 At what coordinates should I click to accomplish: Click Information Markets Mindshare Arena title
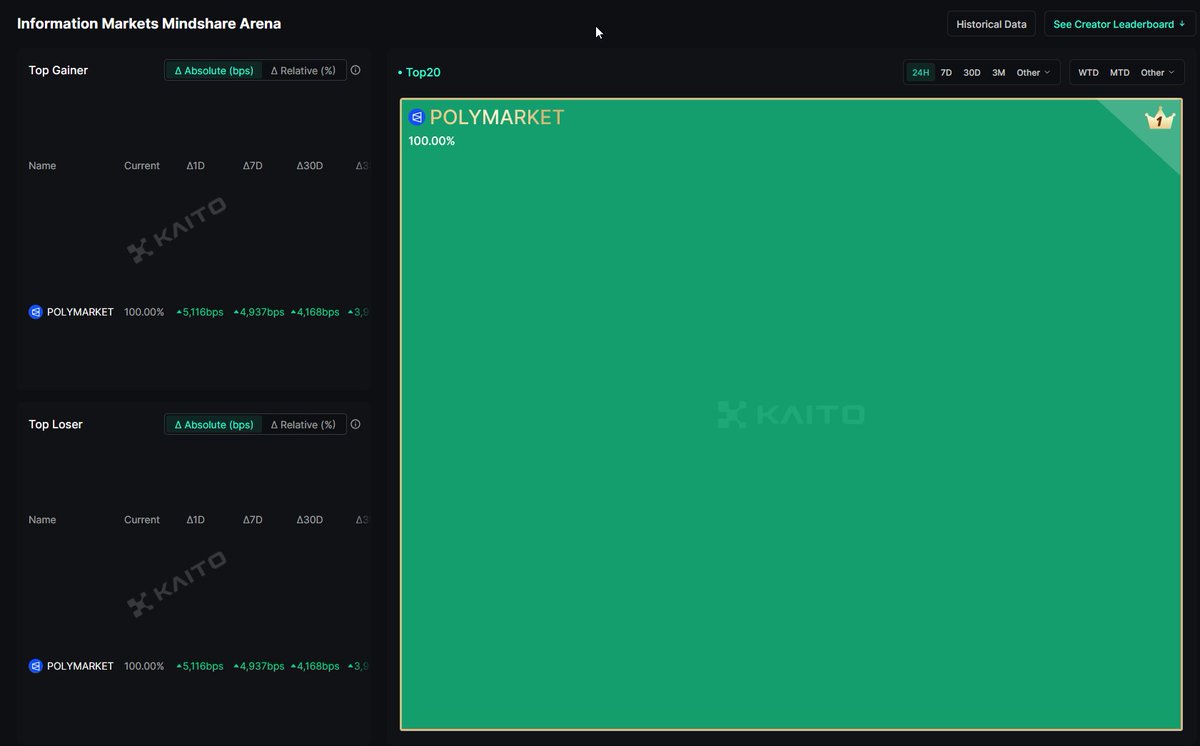(x=149, y=23)
